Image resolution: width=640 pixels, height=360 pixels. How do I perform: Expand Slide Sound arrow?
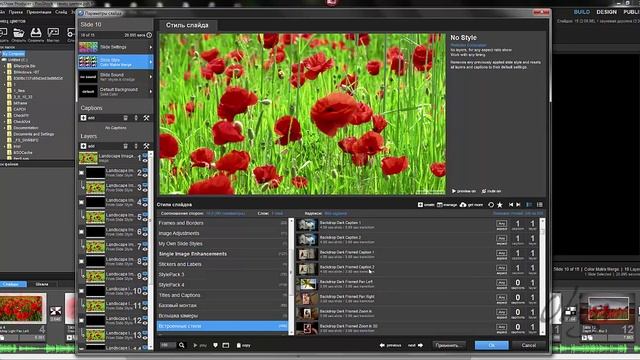click(x=151, y=77)
